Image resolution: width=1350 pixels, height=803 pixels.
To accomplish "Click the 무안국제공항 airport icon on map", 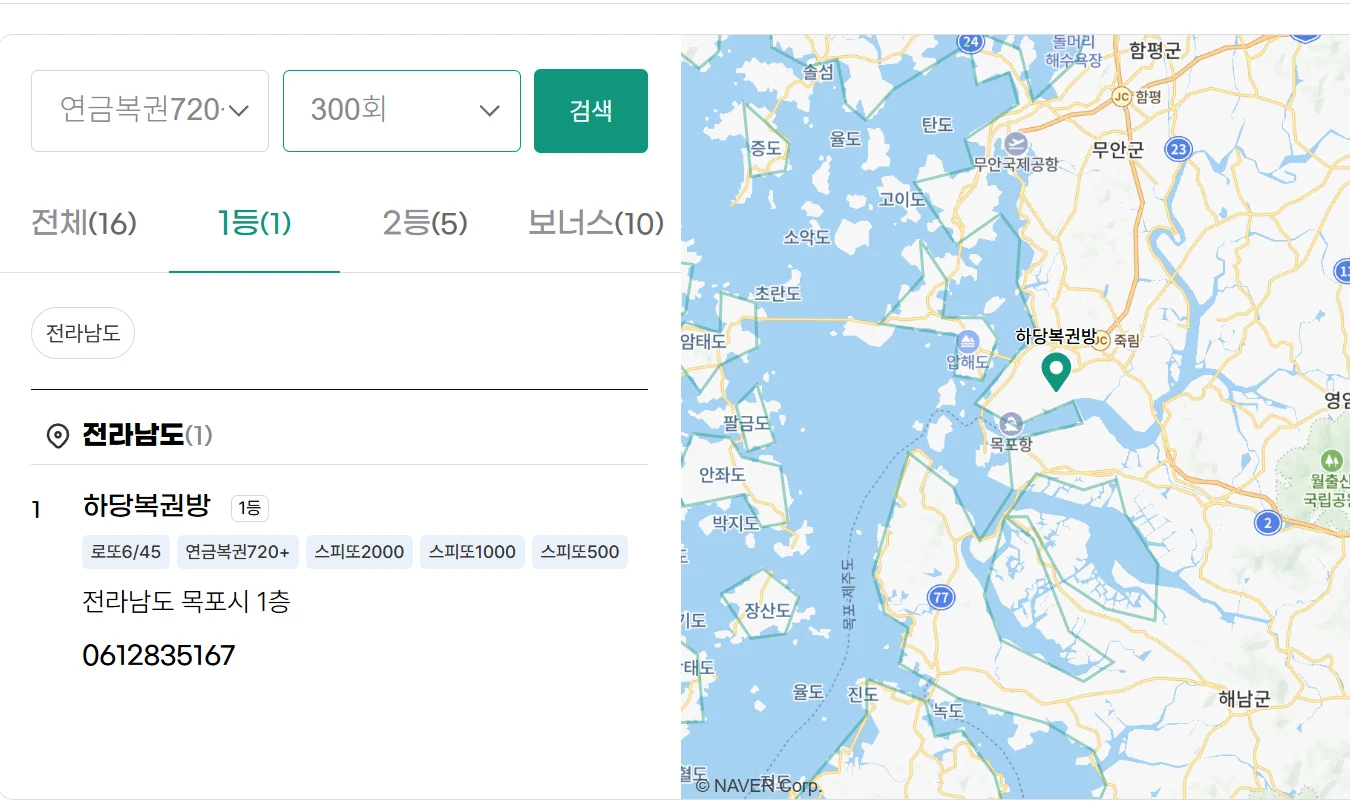I will coord(1017,143).
